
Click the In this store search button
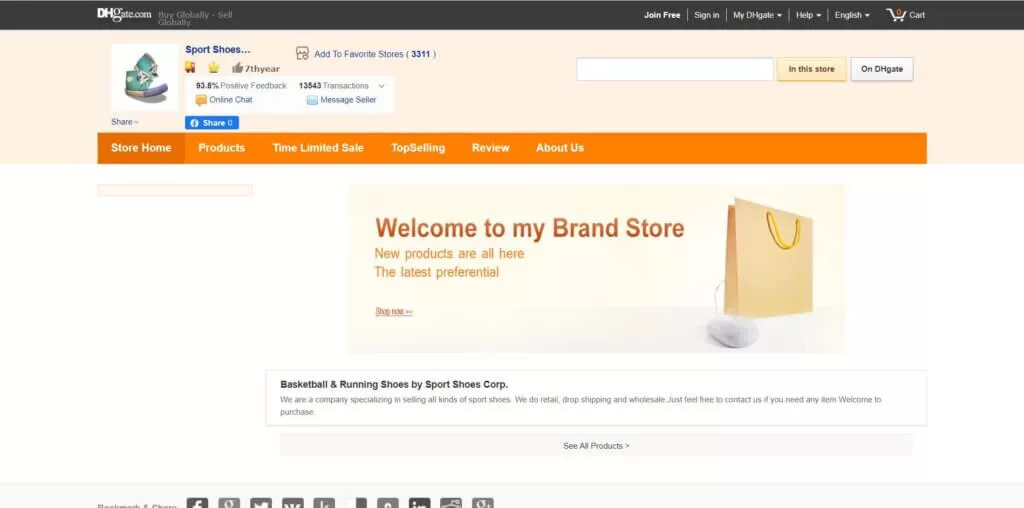[811, 69]
